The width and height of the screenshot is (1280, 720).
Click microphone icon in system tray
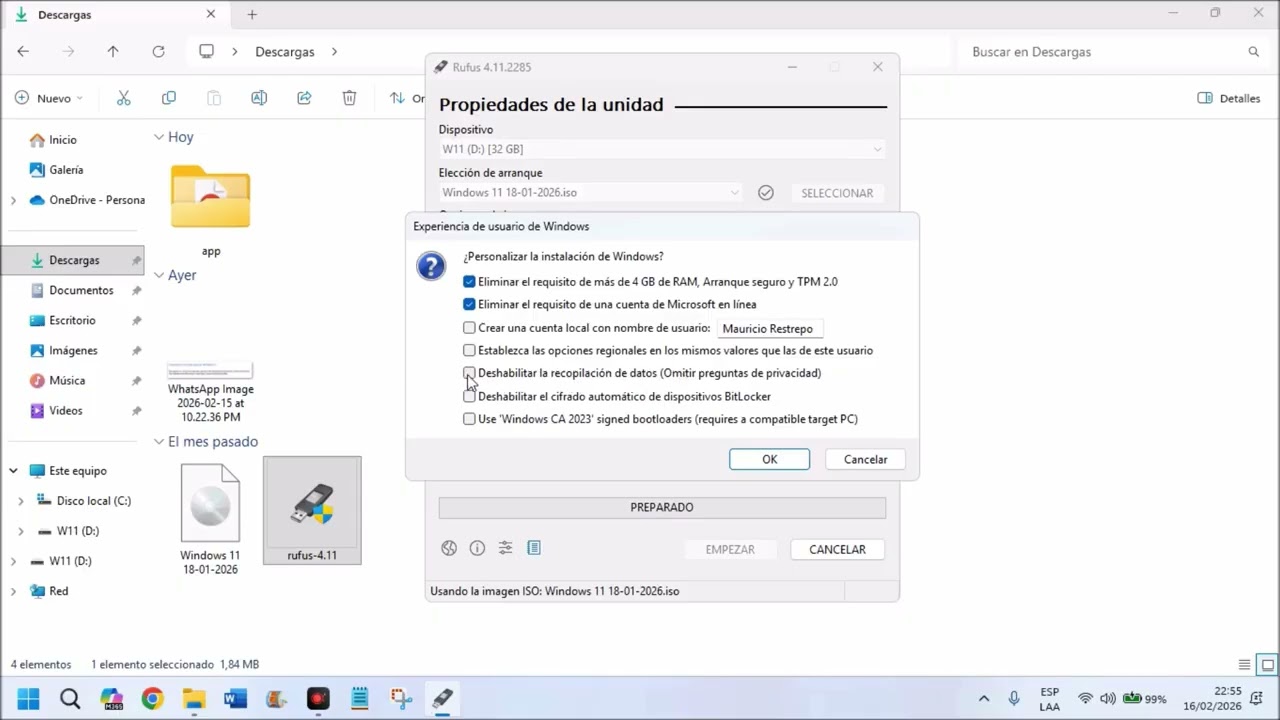1014,698
